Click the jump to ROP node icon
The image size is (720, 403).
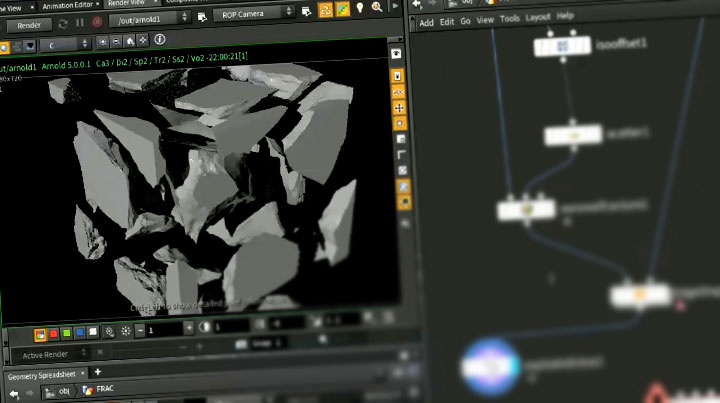pos(202,17)
